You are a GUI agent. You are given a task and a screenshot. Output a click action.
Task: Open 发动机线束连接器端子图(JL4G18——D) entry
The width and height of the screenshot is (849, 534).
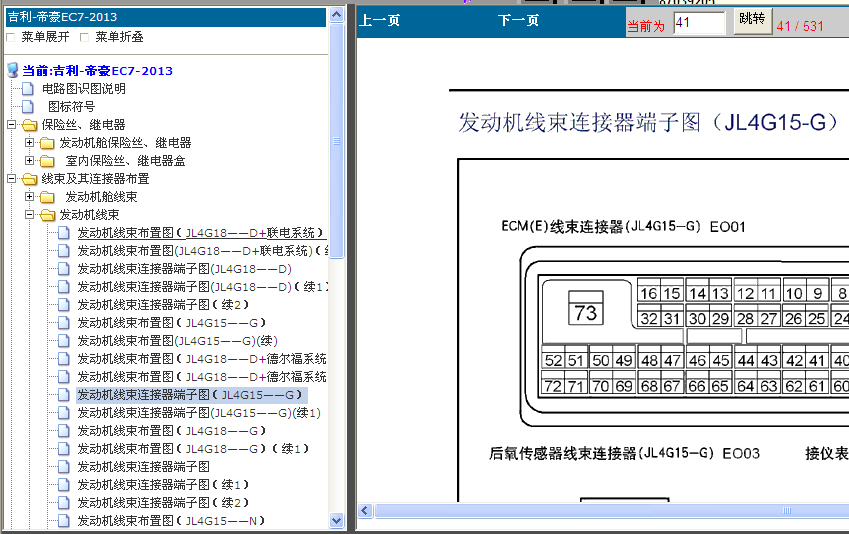coord(185,269)
